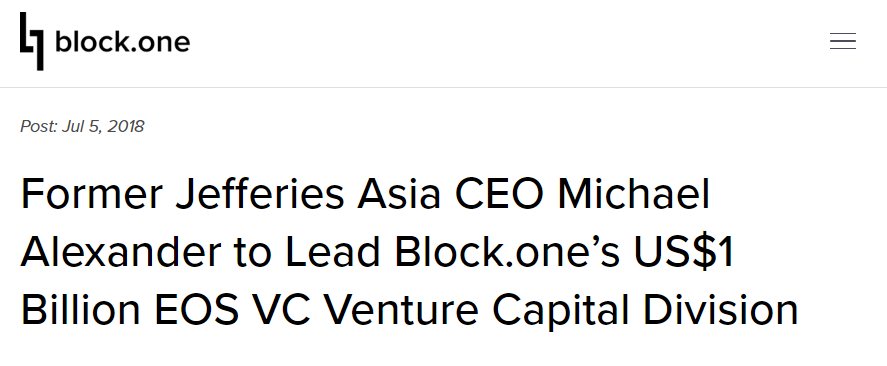Viewport: 887px width, 366px height.
Task: Click the word "Asia" in the headline
Action: coord(399,194)
